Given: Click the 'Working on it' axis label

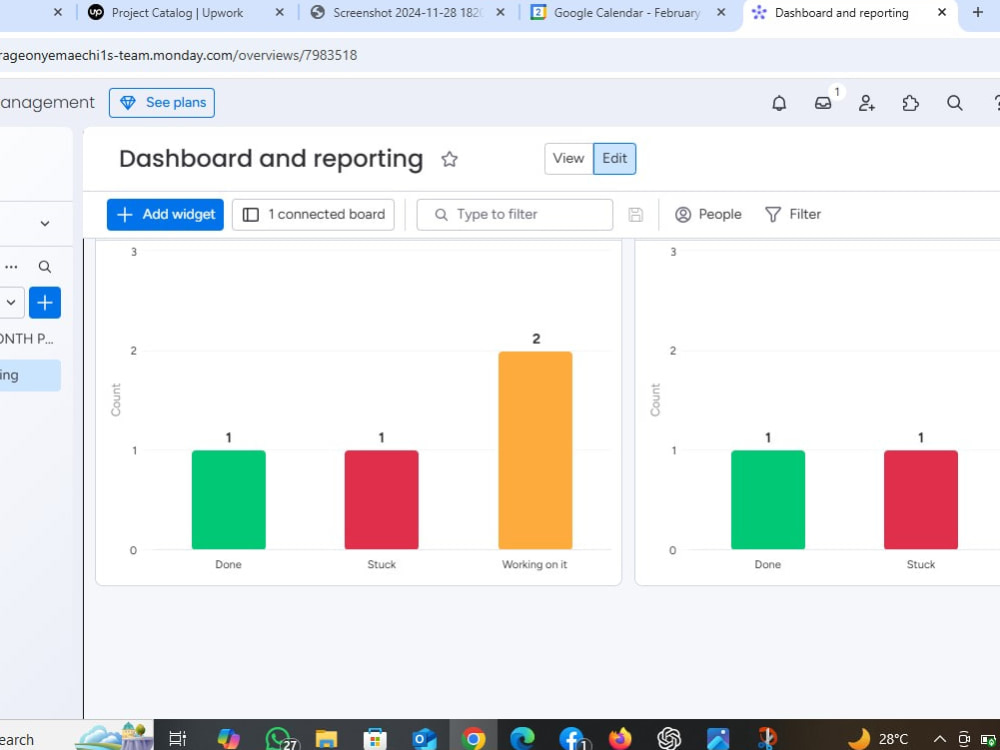Looking at the screenshot, I should click(534, 564).
